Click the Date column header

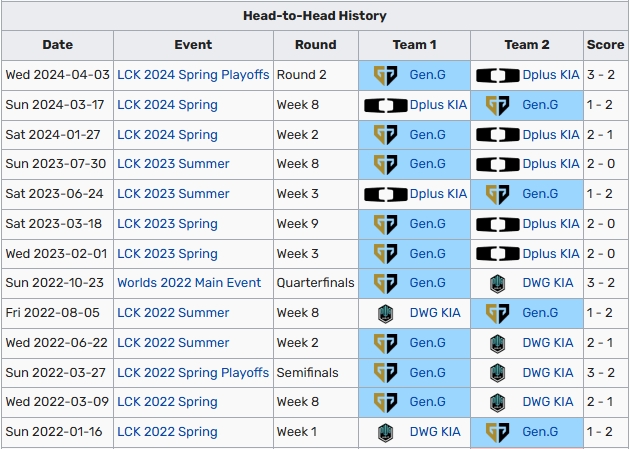pyautogui.click(x=58, y=45)
